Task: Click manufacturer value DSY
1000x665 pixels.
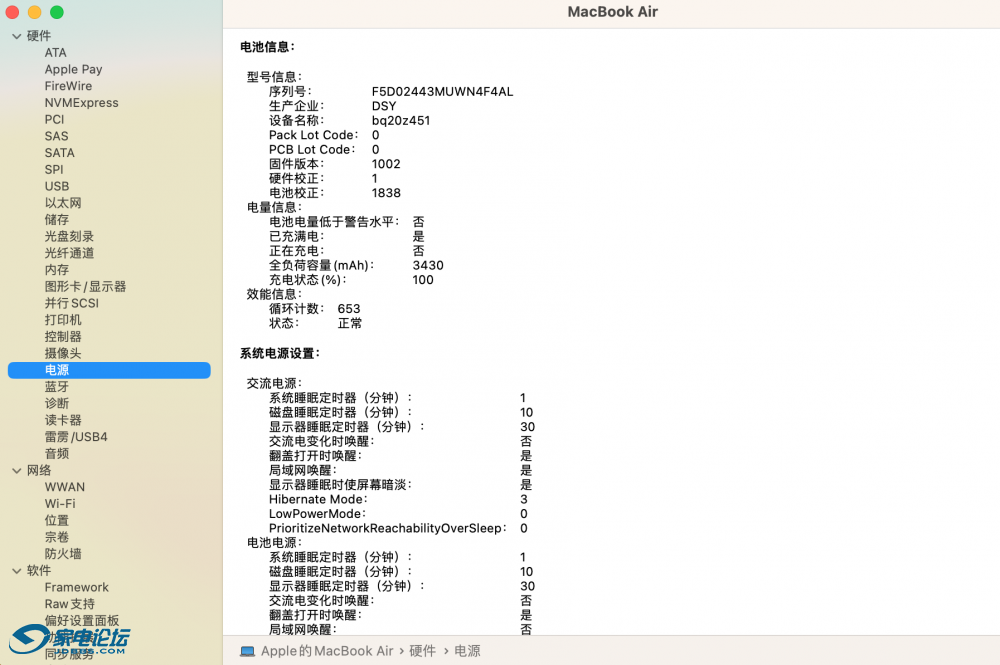Action: pos(384,106)
